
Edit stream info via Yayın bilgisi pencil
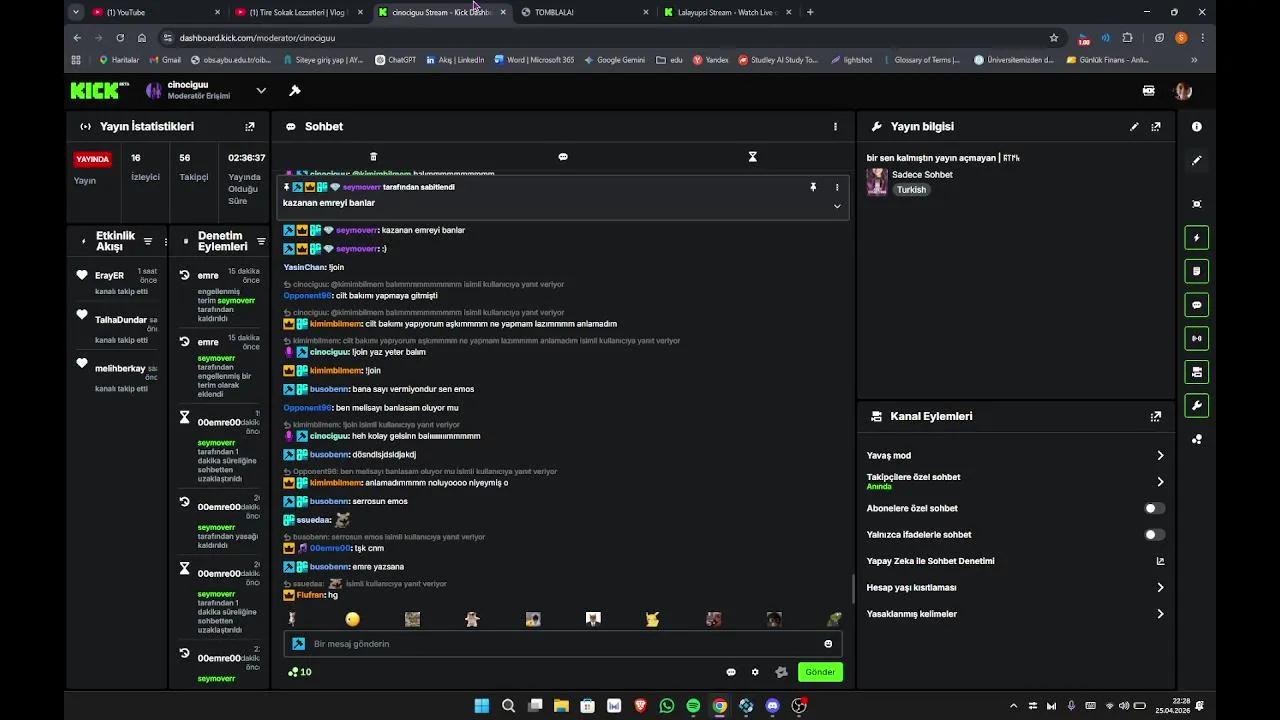pos(1134,127)
